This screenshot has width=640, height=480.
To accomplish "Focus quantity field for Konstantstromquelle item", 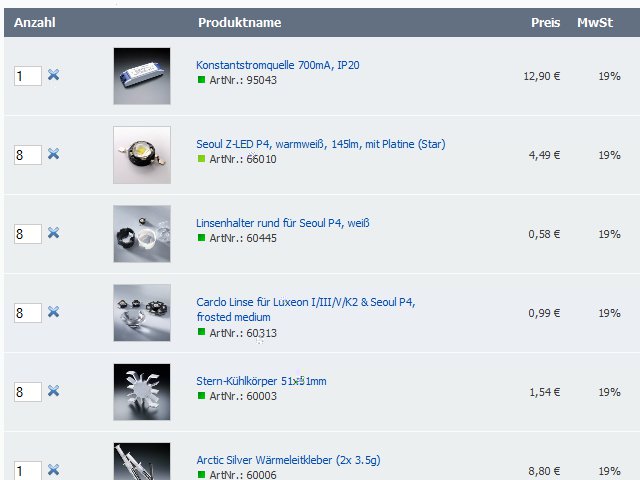I will pos(28,76).
